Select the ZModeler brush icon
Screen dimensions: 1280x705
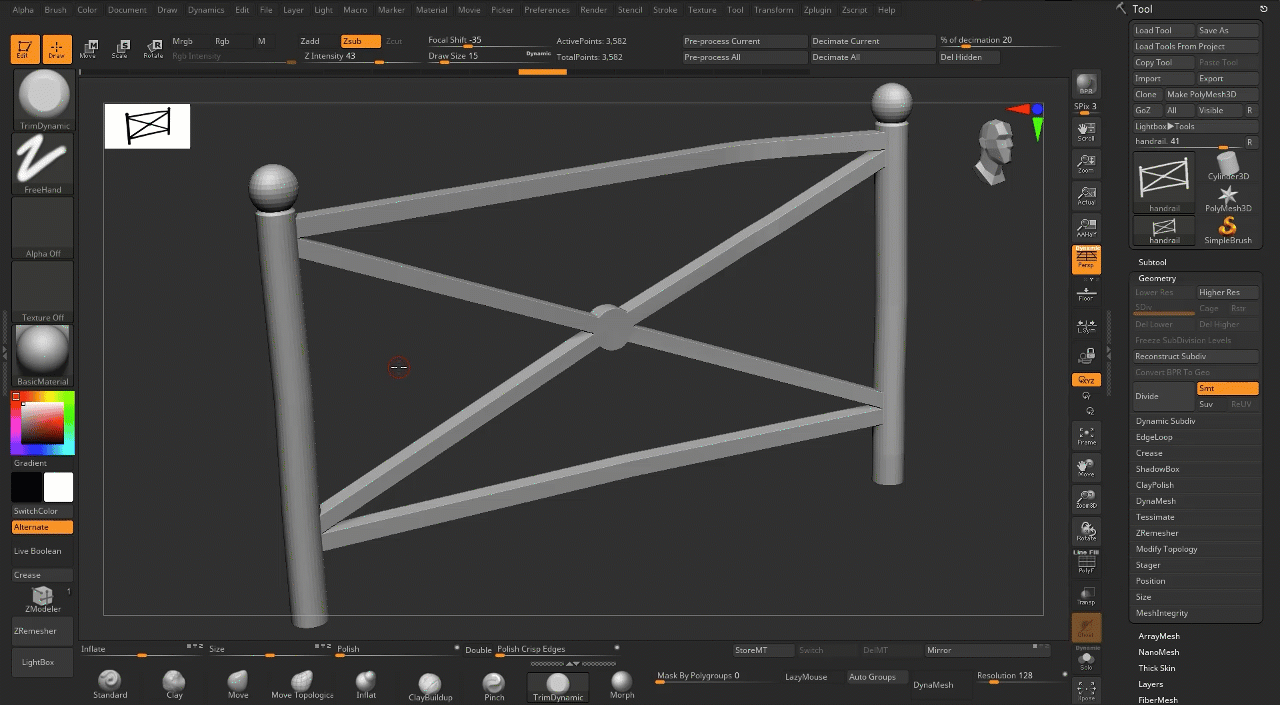coord(43,598)
